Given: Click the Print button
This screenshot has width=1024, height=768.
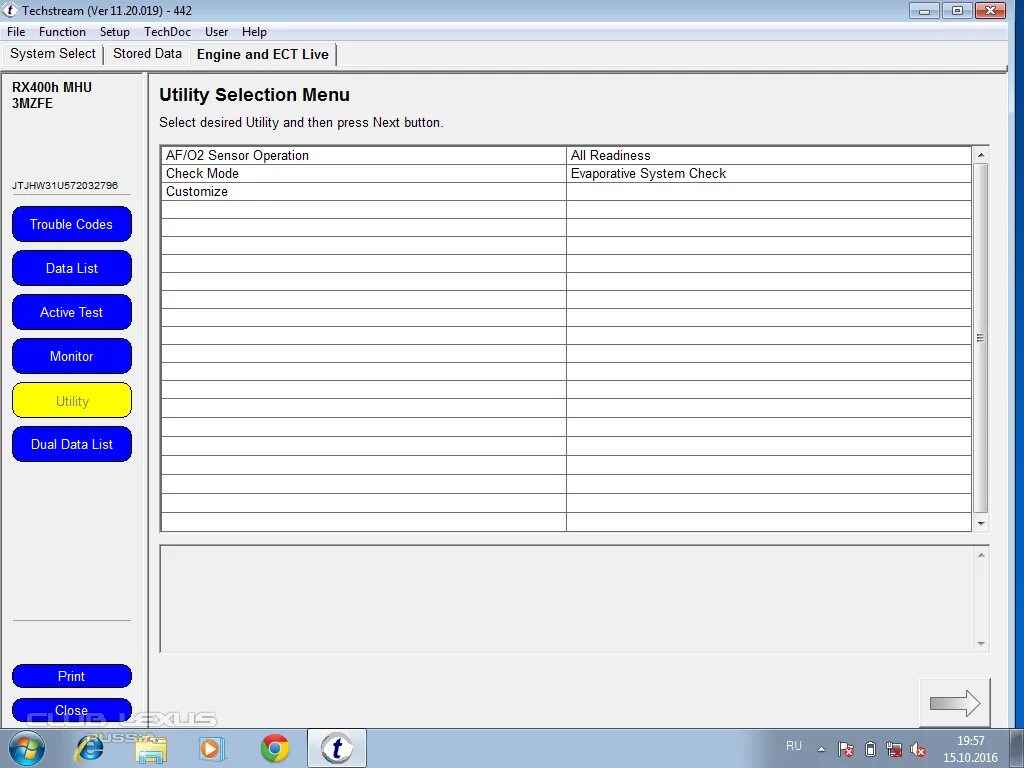Looking at the screenshot, I should [x=72, y=676].
